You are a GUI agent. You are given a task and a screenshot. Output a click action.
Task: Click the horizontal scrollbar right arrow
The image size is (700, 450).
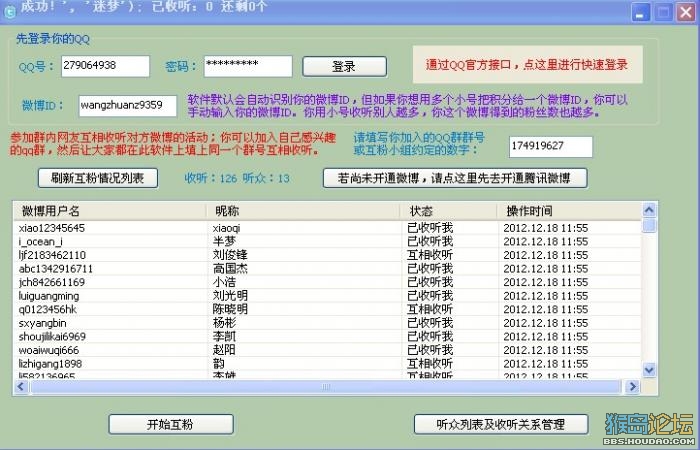tap(632, 386)
